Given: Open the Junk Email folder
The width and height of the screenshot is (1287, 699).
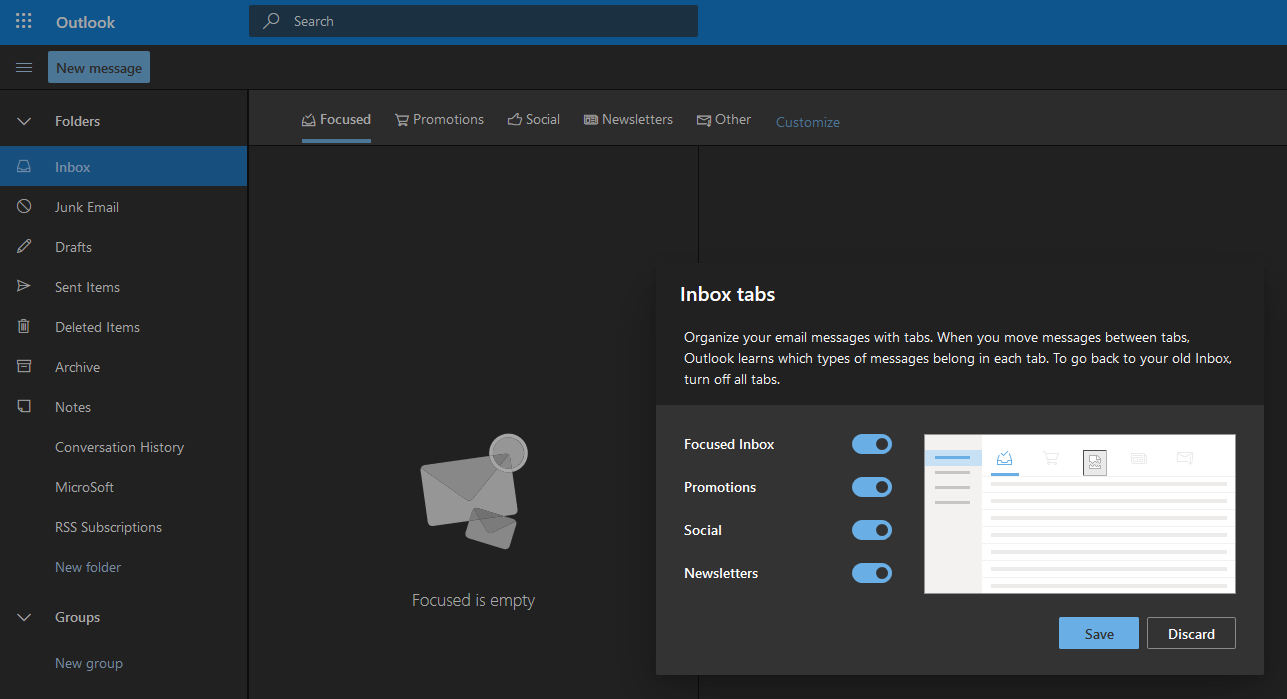Looking at the screenshot, I should click(123, 207).
